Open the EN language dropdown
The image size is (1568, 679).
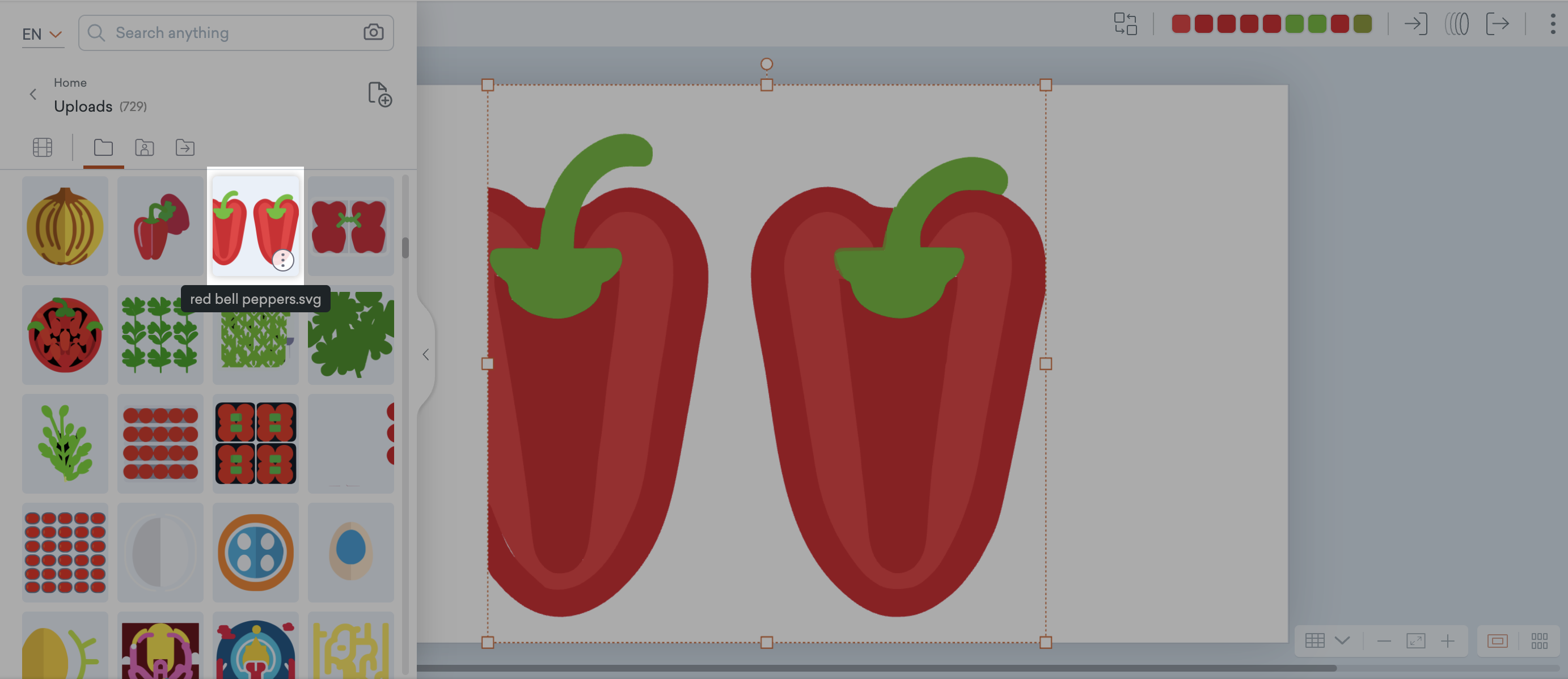[42, 34]
